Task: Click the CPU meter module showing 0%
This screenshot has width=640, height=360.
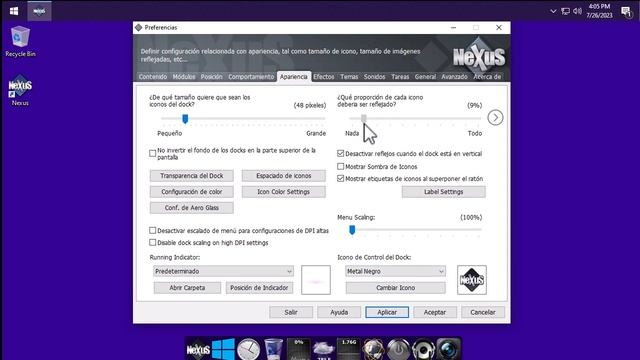Action: point(298,349)
